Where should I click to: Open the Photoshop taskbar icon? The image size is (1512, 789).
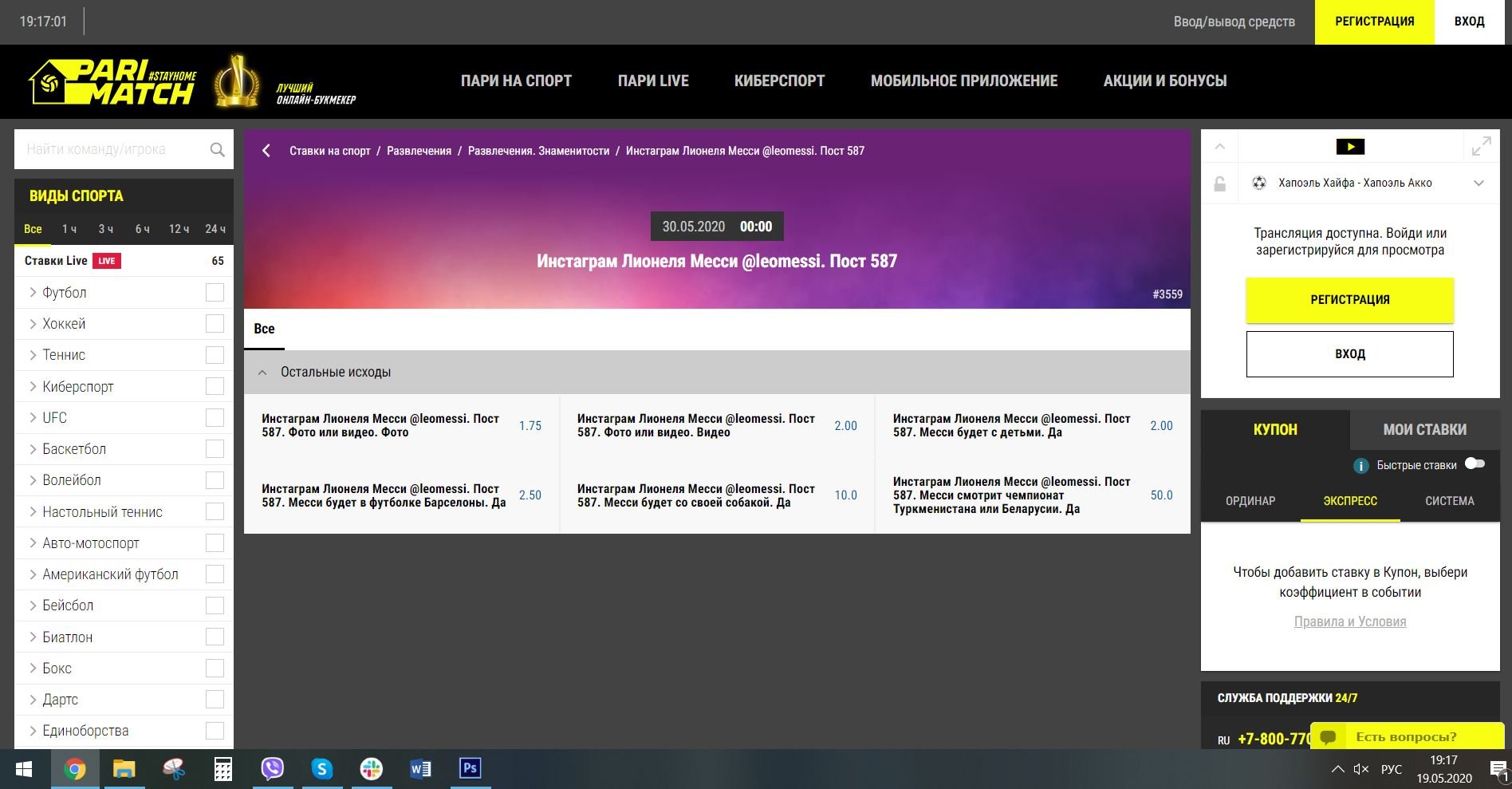point(470,769)
